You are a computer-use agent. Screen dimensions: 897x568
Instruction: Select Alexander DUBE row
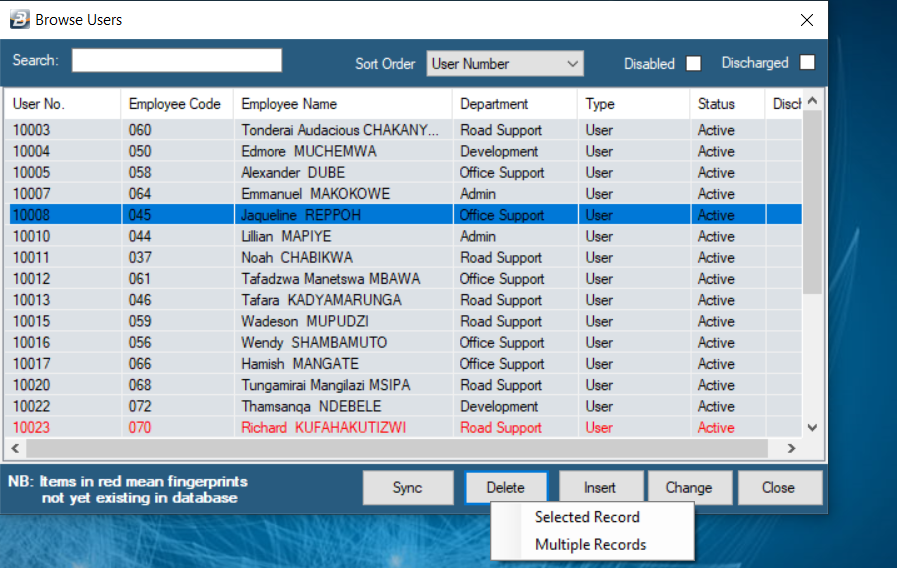pos(403,173)
